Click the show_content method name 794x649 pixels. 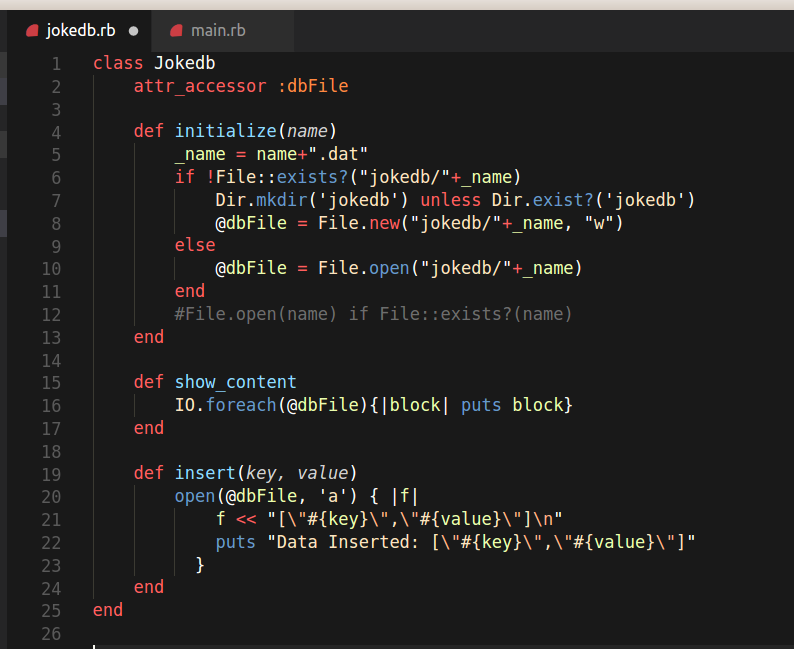point(235,382)
